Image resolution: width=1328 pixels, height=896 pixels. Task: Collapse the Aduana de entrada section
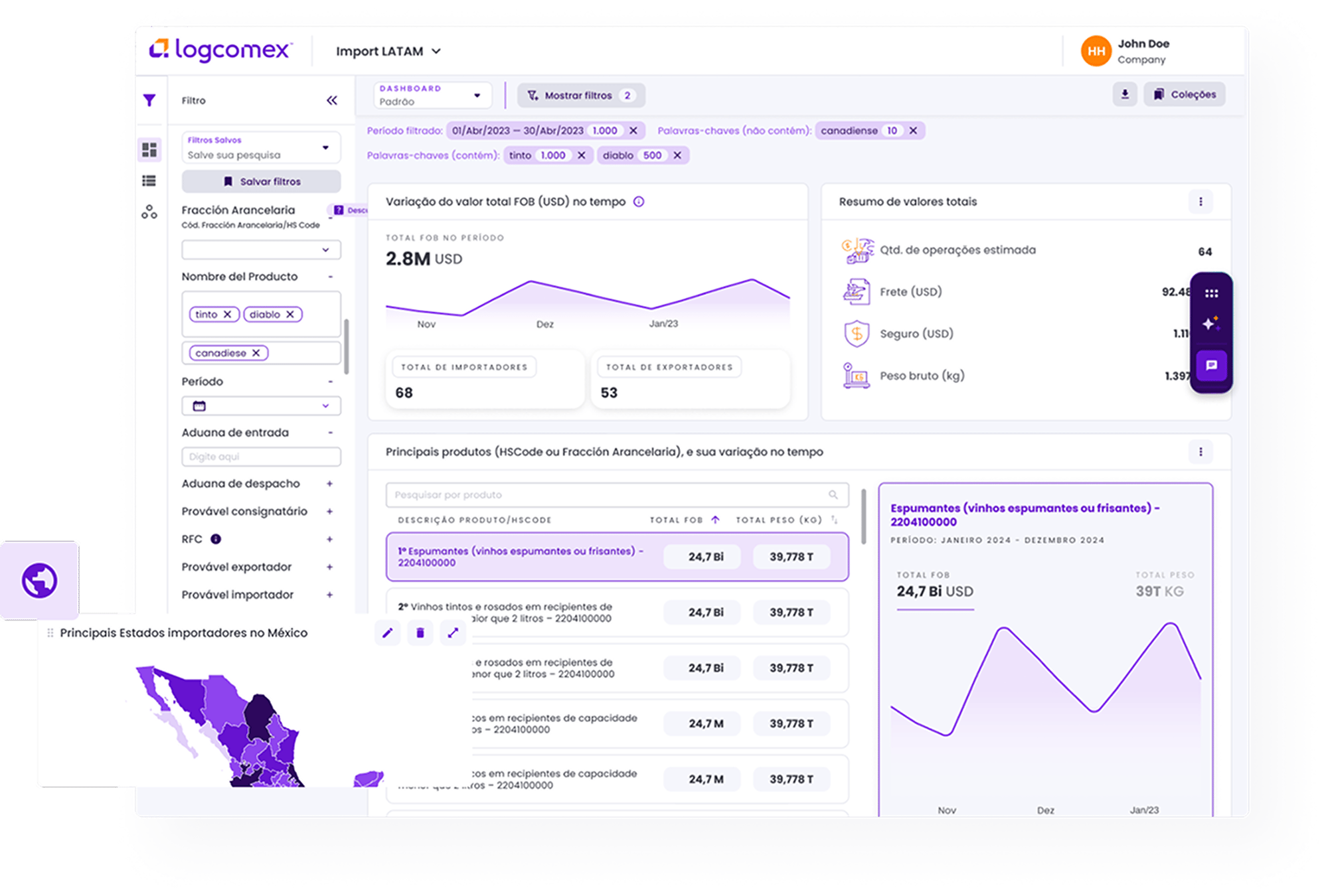[330, 433]
